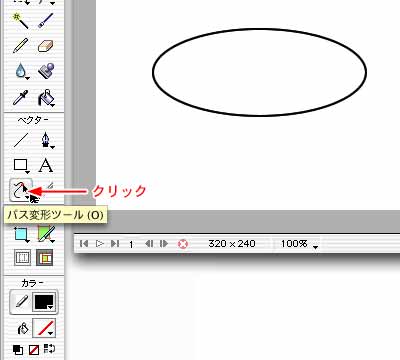400x360 pixels.
Task: Select the Brush tool
Action: coord(46,20)
